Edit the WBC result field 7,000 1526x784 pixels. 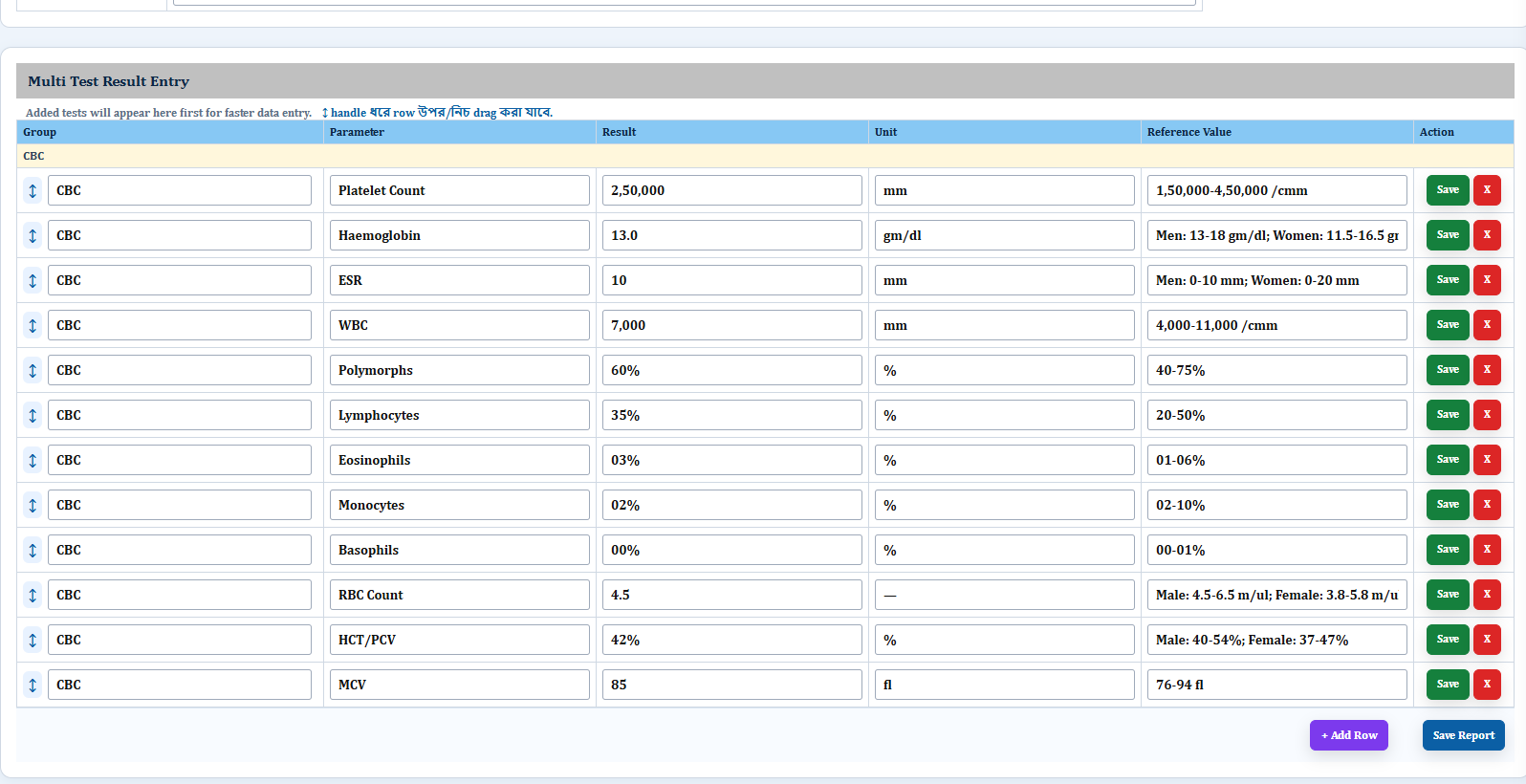(732, 325)
